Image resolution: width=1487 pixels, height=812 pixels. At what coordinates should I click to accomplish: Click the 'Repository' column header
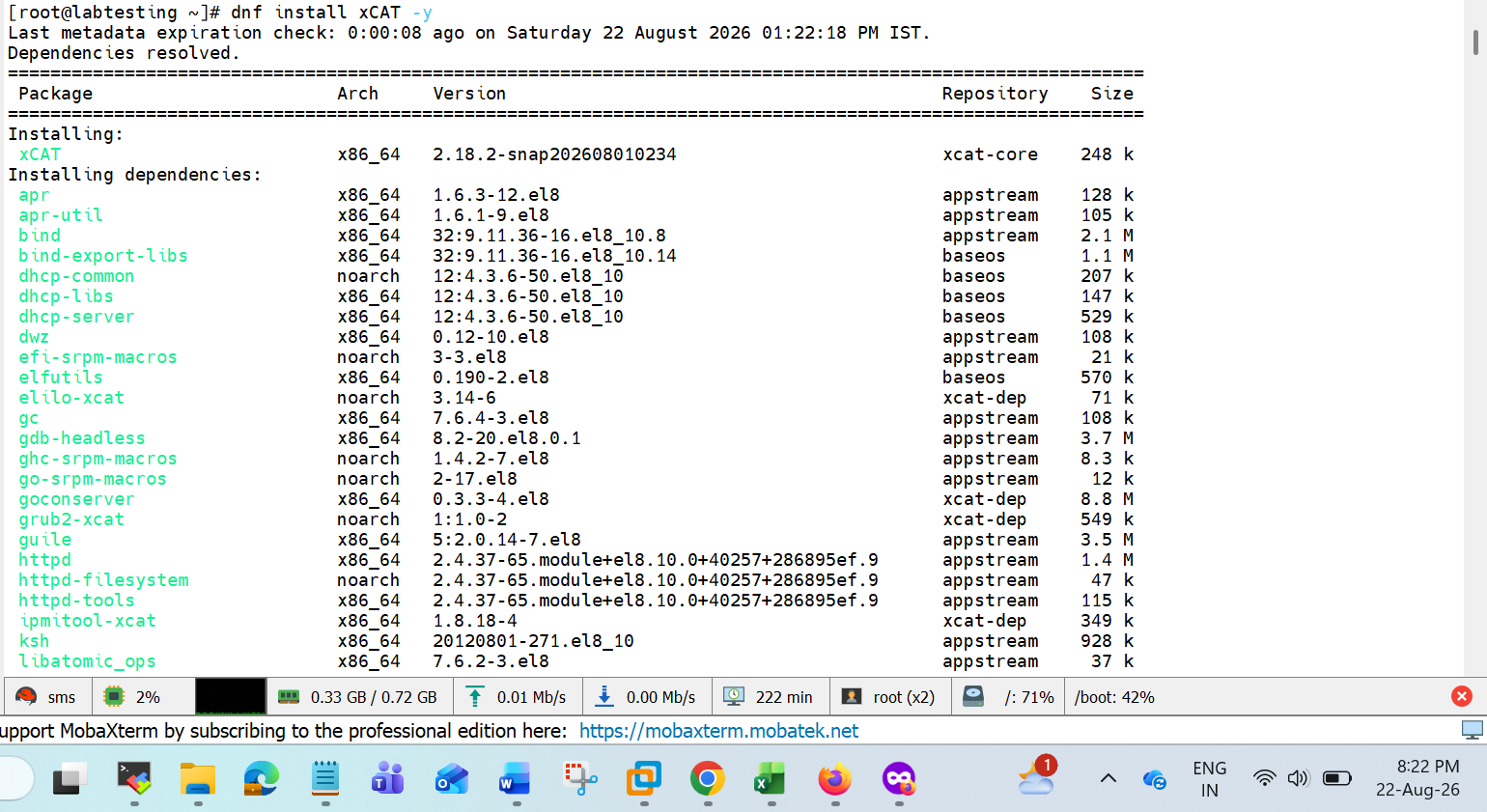click(x=995, y=94)
